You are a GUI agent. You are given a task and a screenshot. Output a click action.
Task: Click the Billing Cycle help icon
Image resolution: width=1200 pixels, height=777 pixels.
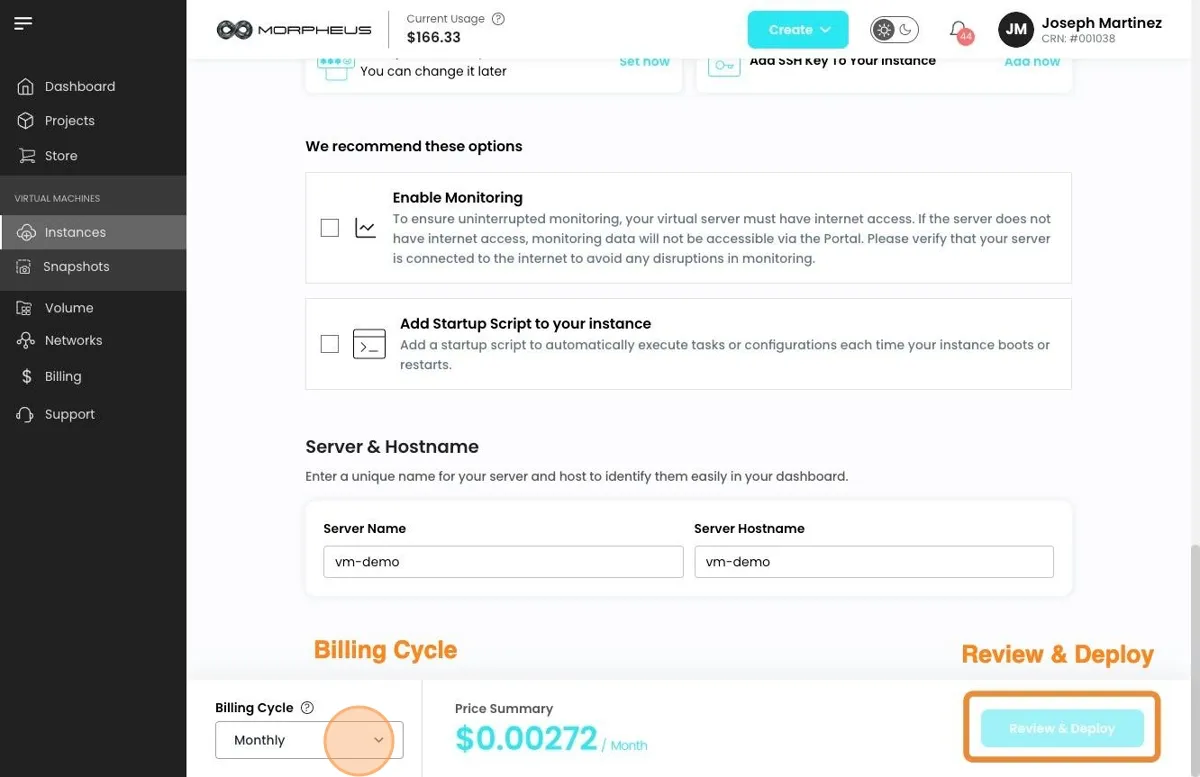307,707
